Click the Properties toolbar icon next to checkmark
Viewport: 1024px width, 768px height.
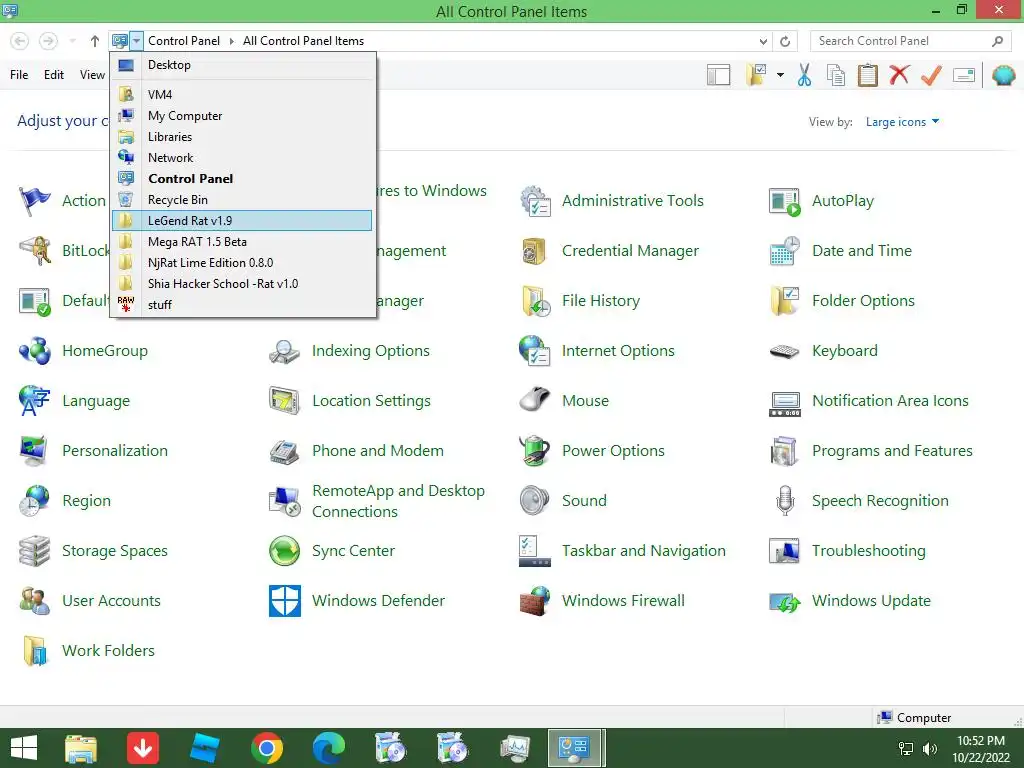(x=964, y=75)
